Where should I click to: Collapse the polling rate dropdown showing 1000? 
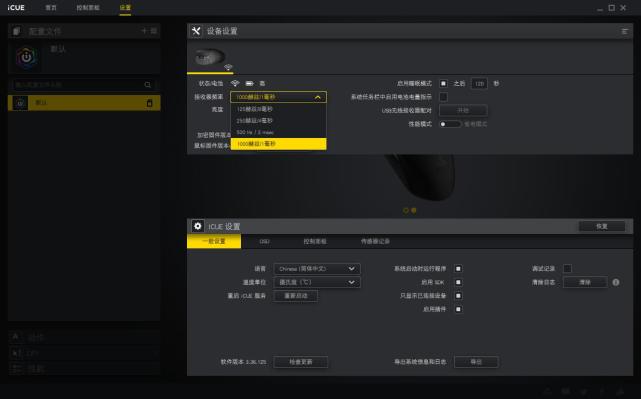[278, 97]
